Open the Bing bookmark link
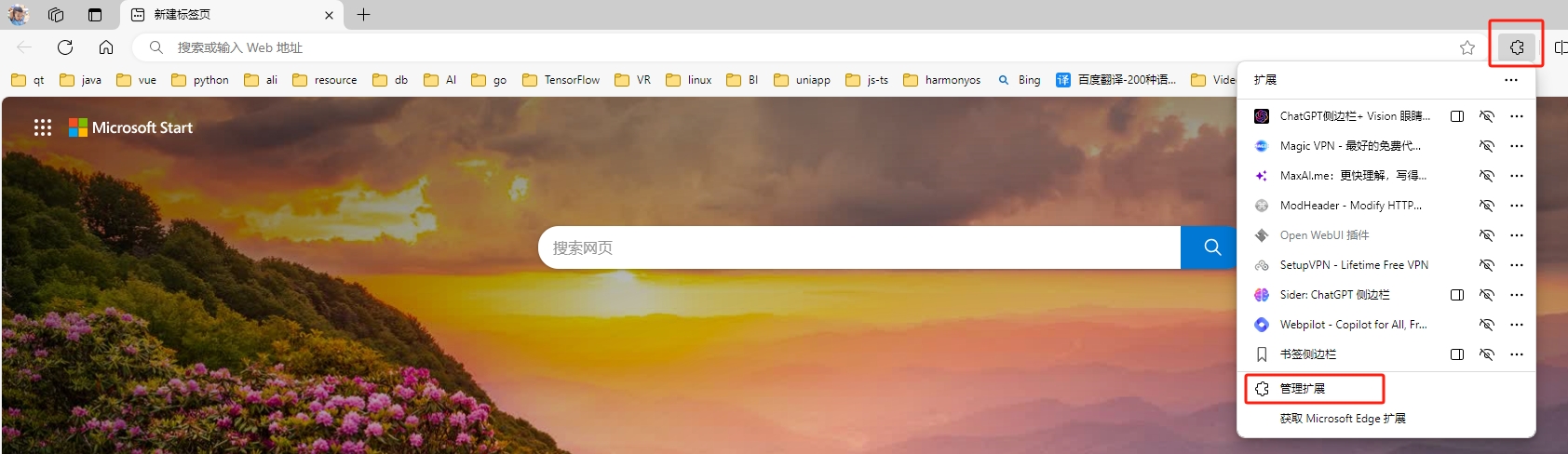This screenshot has width=1568, height=454. pos(1019,80)
